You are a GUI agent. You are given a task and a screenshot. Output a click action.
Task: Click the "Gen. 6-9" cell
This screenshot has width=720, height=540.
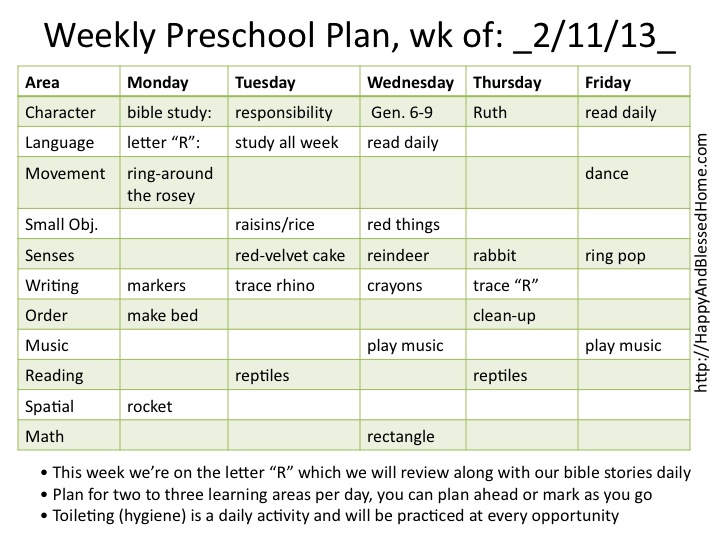[x=403, y=112]
